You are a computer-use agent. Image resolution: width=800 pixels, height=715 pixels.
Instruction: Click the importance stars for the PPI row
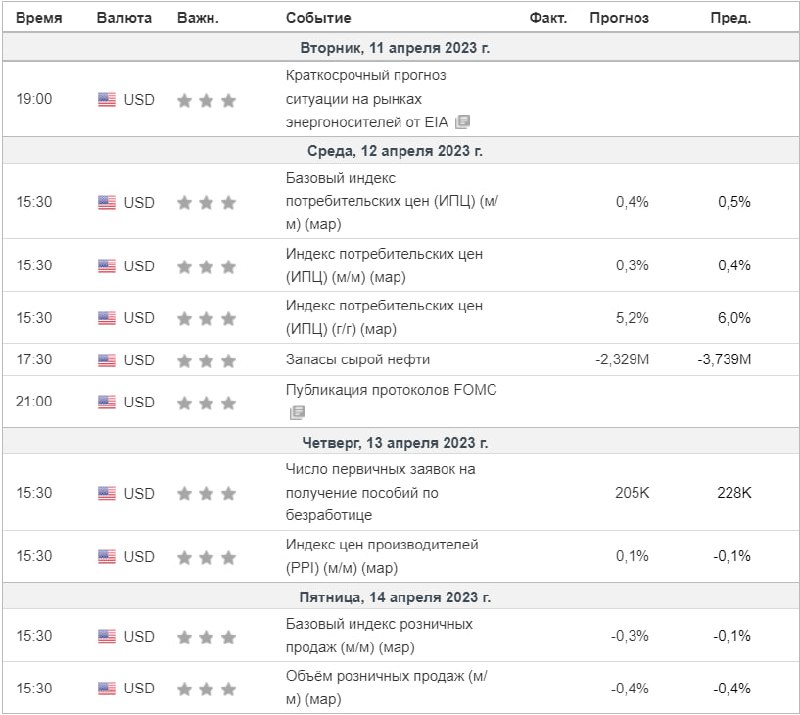tap(206, 557)
